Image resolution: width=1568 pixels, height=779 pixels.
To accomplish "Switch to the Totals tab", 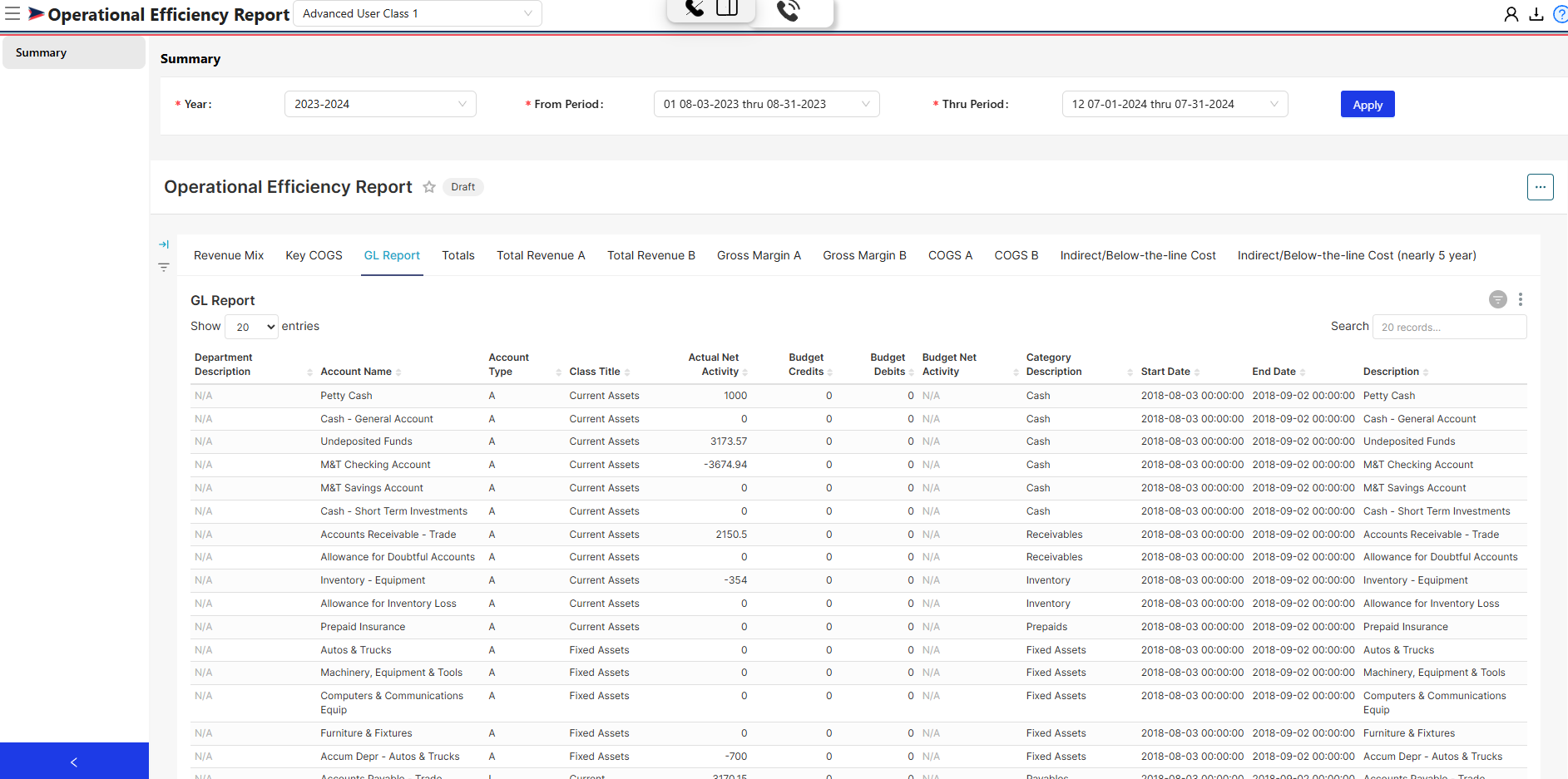I will tap(458, 255).
